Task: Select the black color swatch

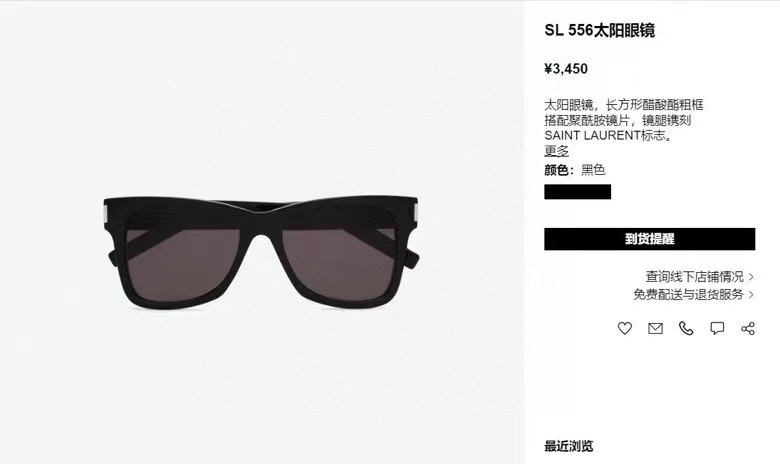Action: pyautogui.click(x=578, y=192)
